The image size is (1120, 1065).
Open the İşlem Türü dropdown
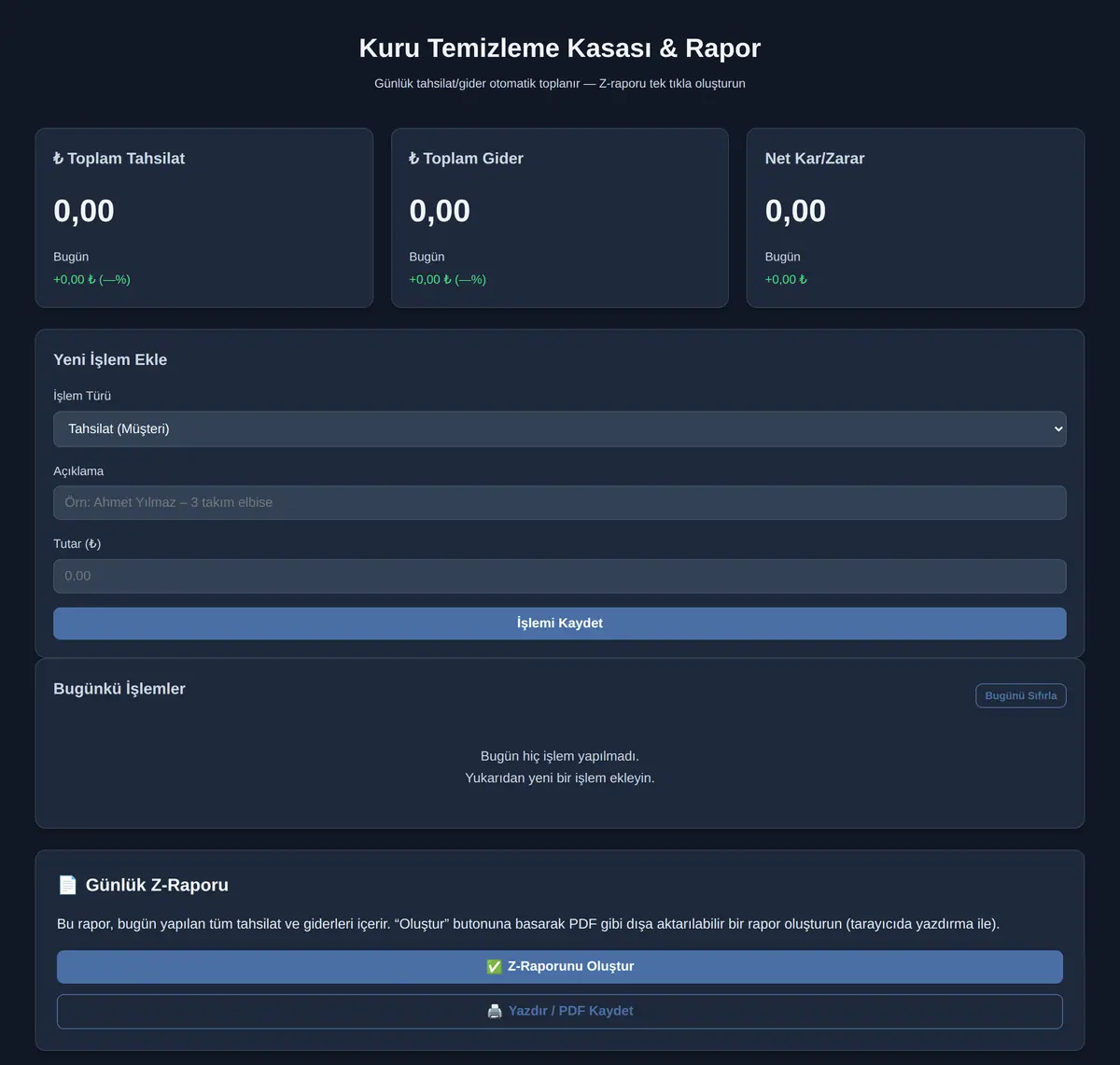559,429
